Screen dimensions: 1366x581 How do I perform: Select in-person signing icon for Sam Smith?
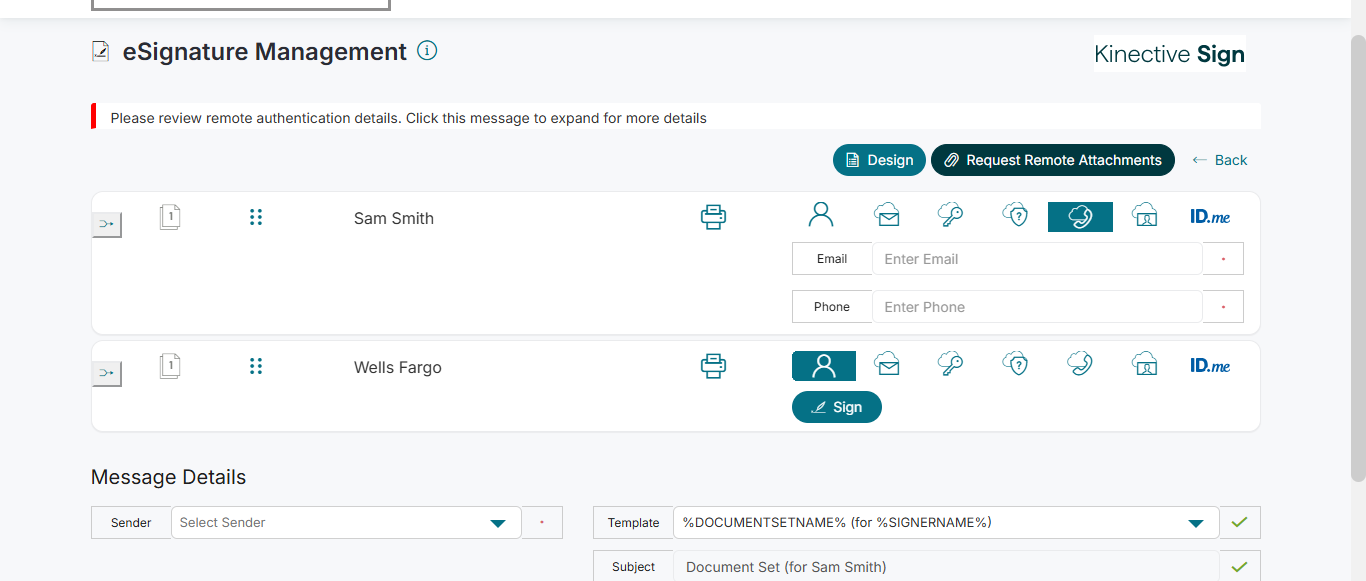[821, 215]
